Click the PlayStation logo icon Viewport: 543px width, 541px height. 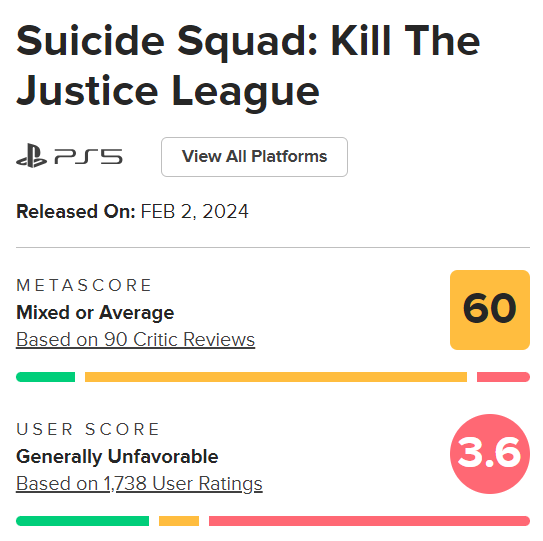pos(32,156)
